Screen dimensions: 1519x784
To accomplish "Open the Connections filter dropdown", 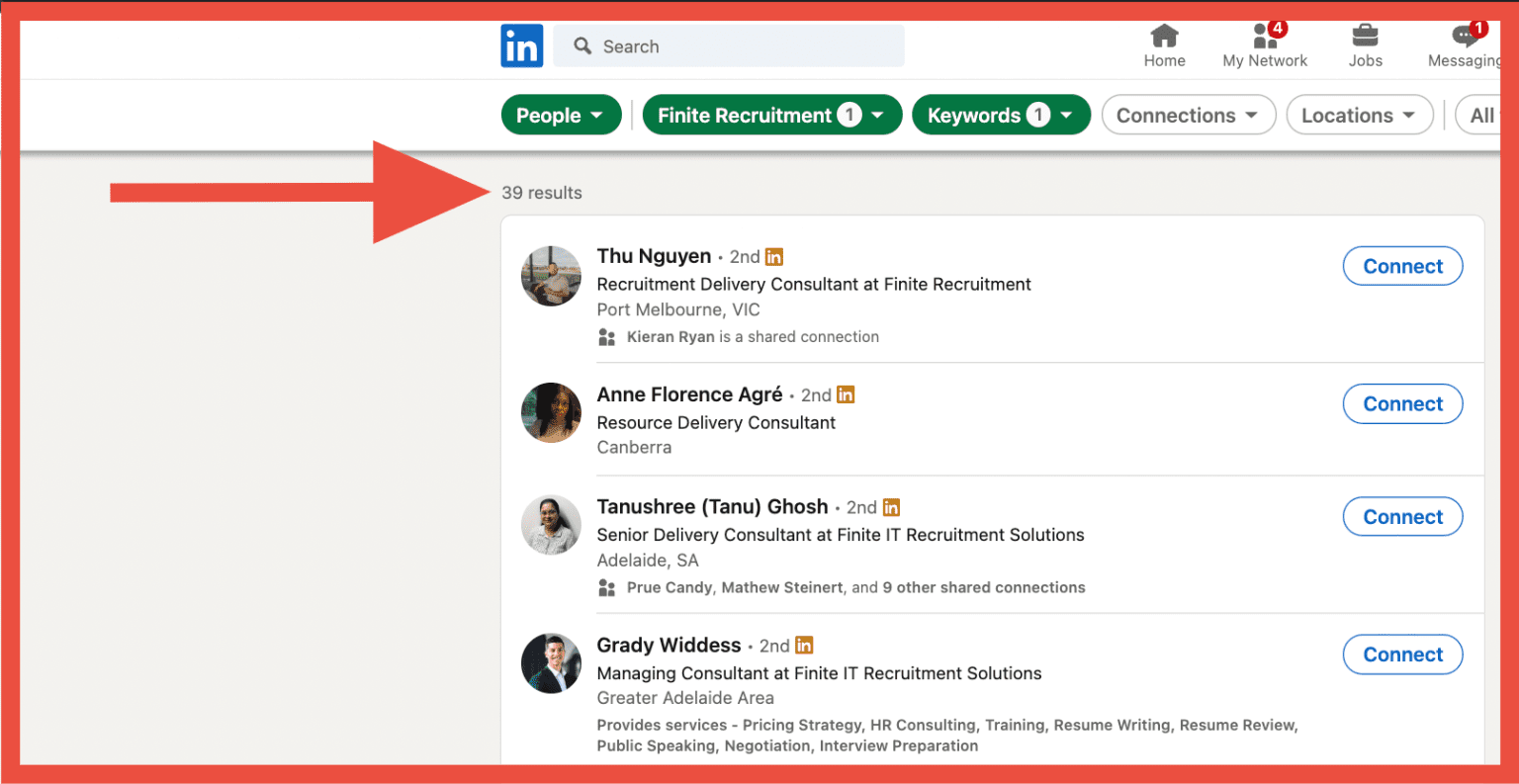I will 1189,116.
